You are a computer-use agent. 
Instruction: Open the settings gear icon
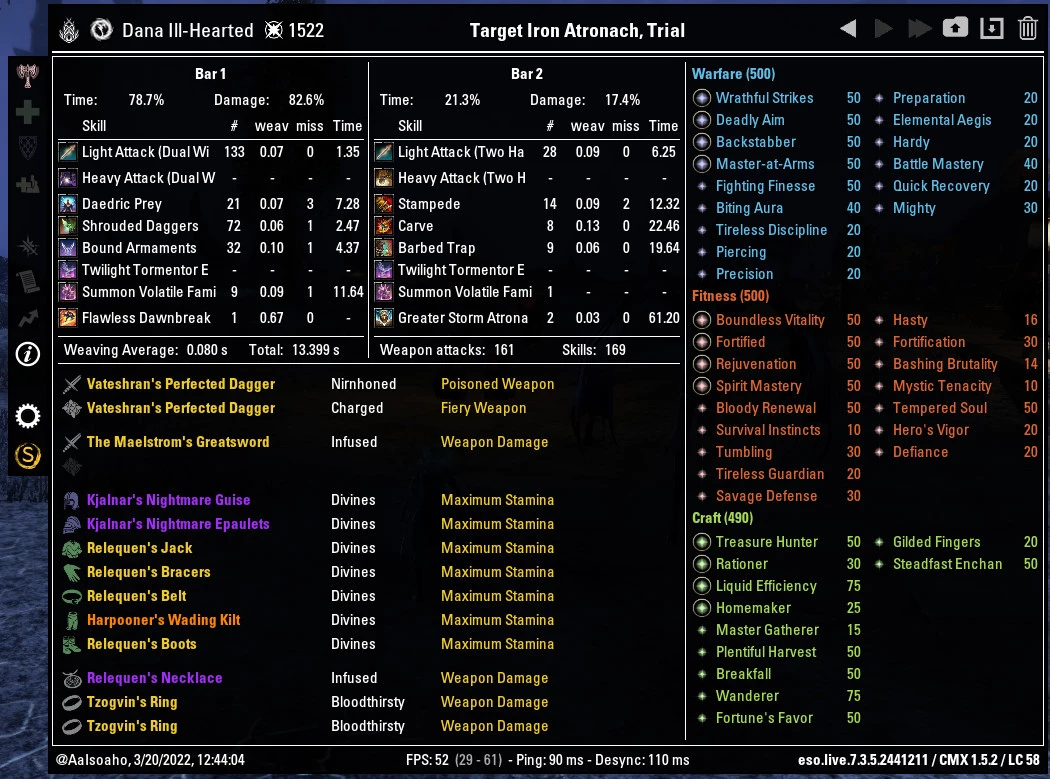tap(27, 416)
